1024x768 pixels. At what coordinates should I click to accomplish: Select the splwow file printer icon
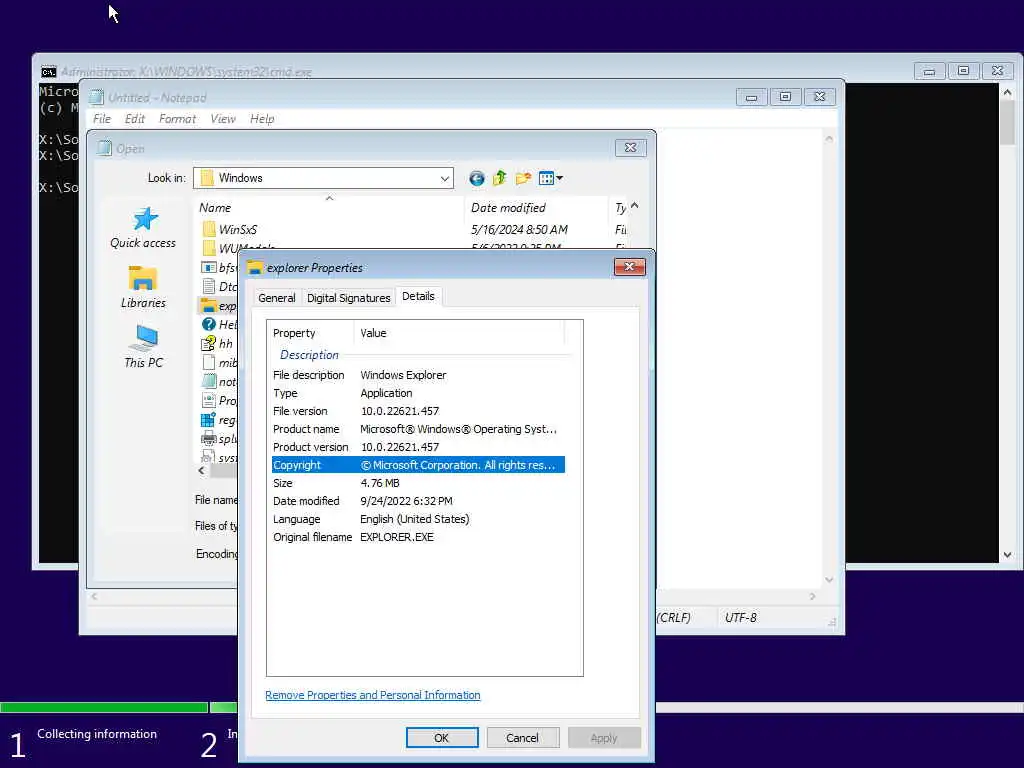[208, 438]
